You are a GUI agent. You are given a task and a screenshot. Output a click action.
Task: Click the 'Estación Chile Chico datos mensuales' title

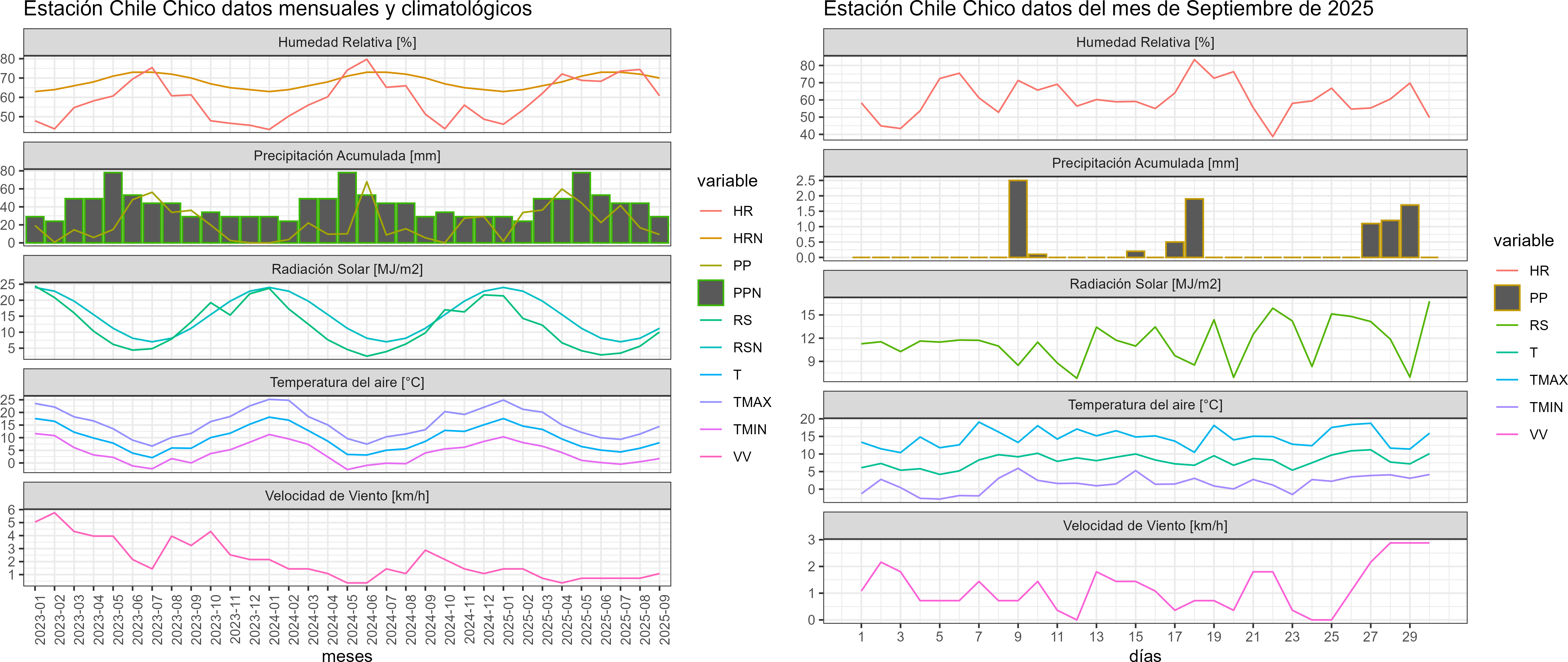pos(278,9)
